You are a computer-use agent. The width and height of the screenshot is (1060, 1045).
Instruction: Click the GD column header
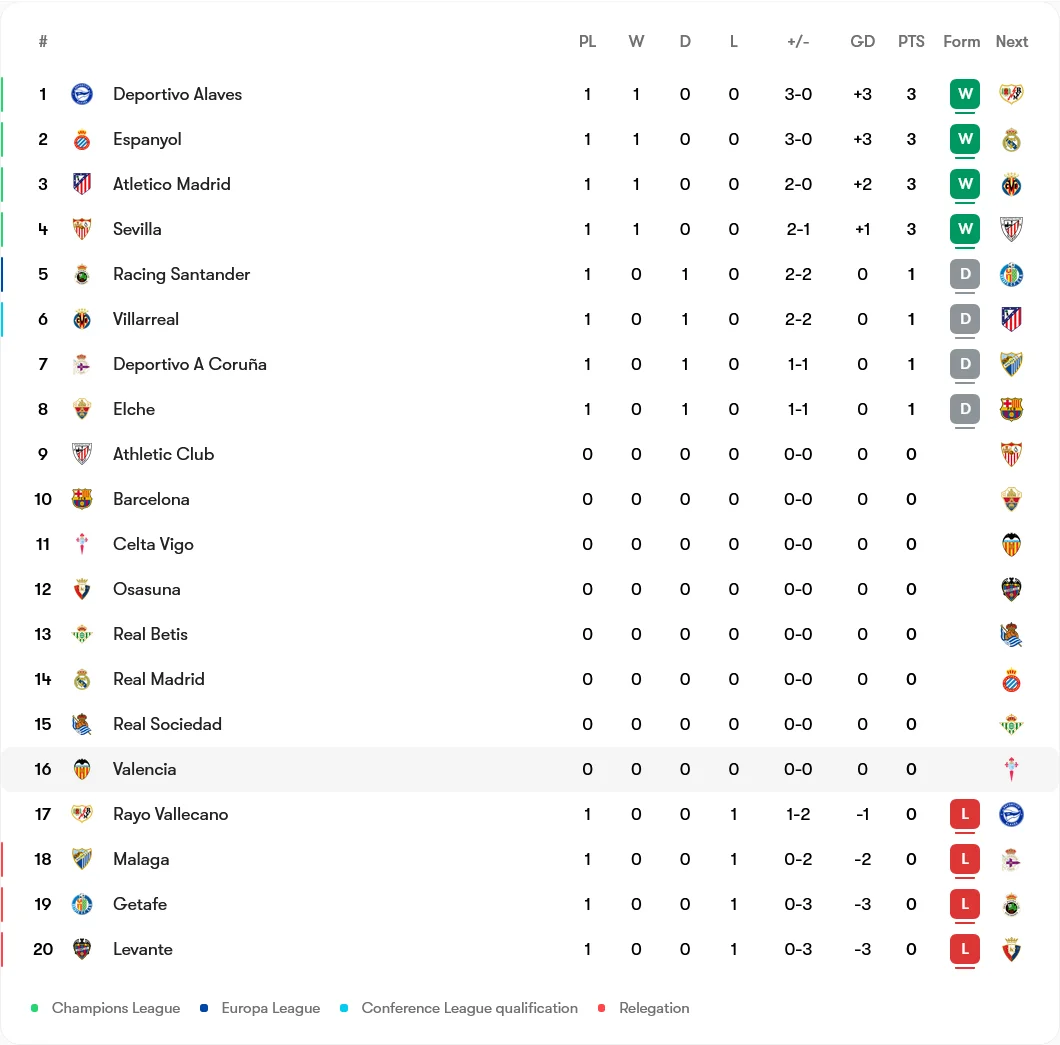coord(863,41)
